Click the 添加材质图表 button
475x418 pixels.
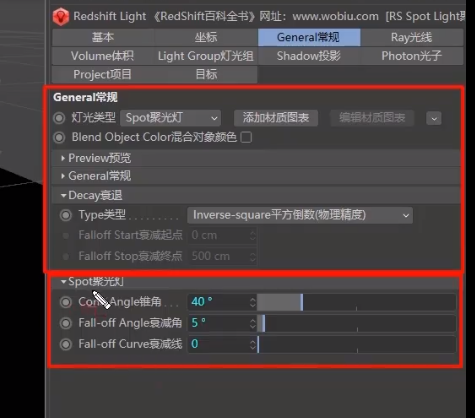(276, 118)
